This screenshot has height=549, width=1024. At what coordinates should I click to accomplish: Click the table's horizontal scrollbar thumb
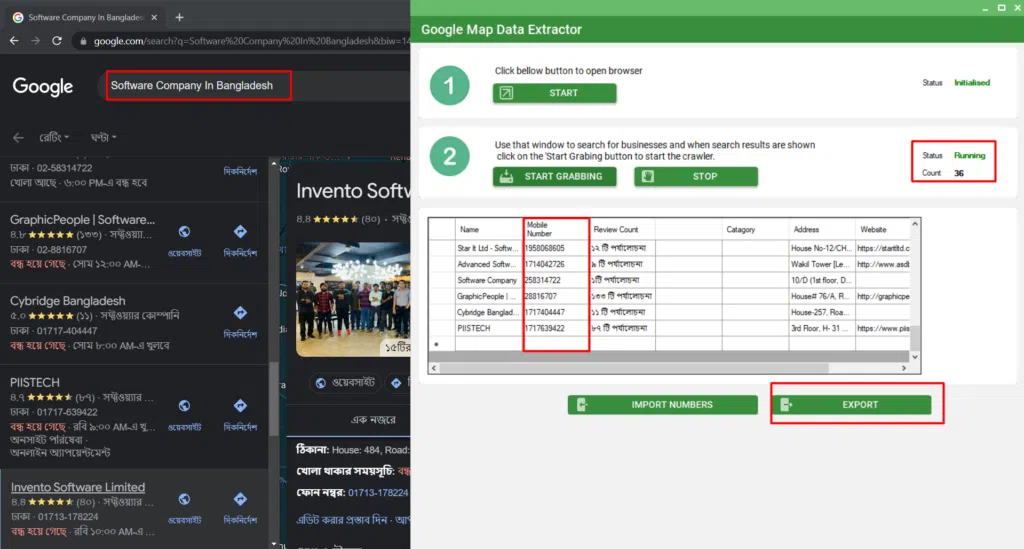(635, 368)
